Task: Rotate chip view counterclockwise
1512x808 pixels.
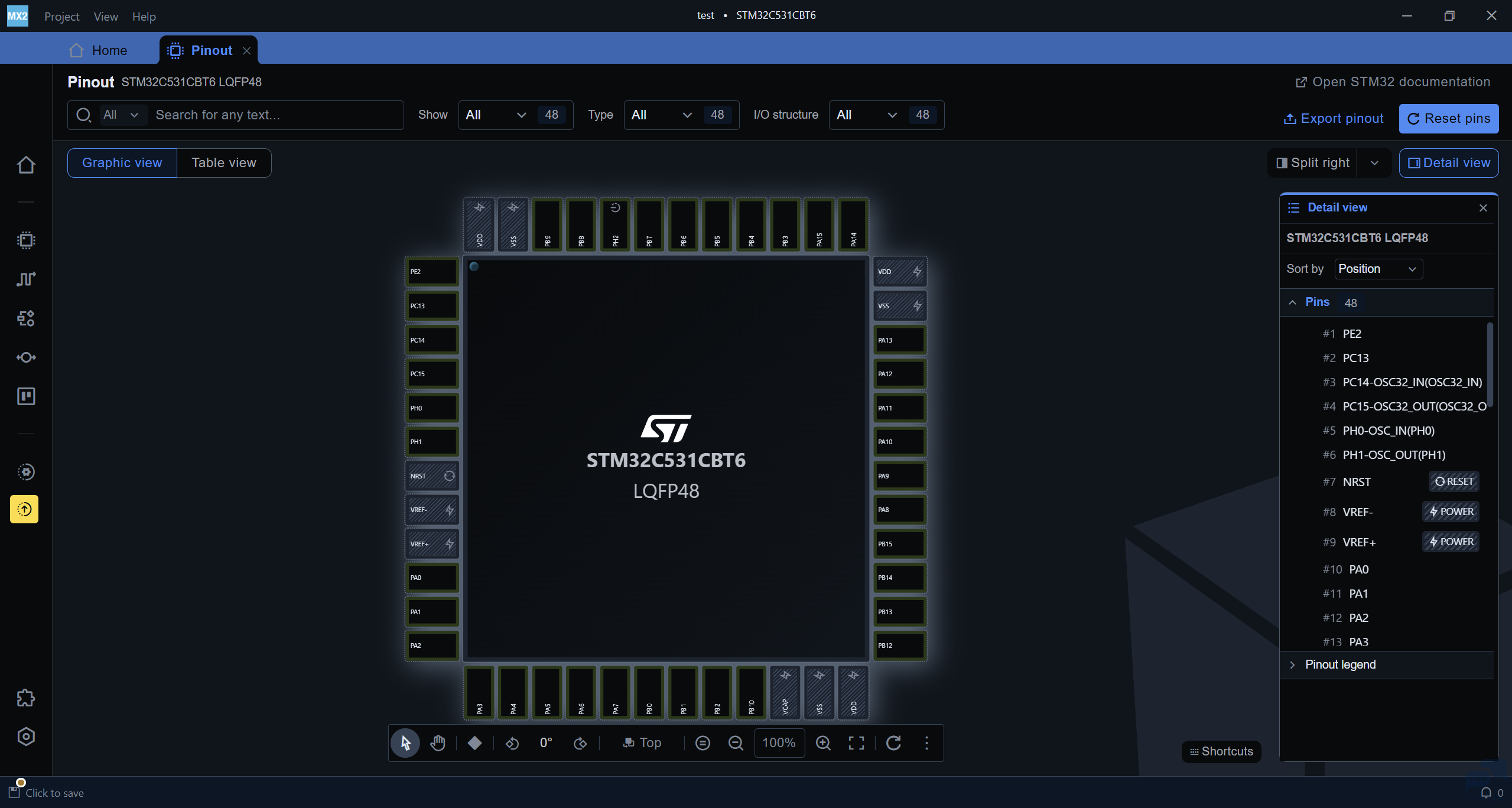Action: (512, 743)
